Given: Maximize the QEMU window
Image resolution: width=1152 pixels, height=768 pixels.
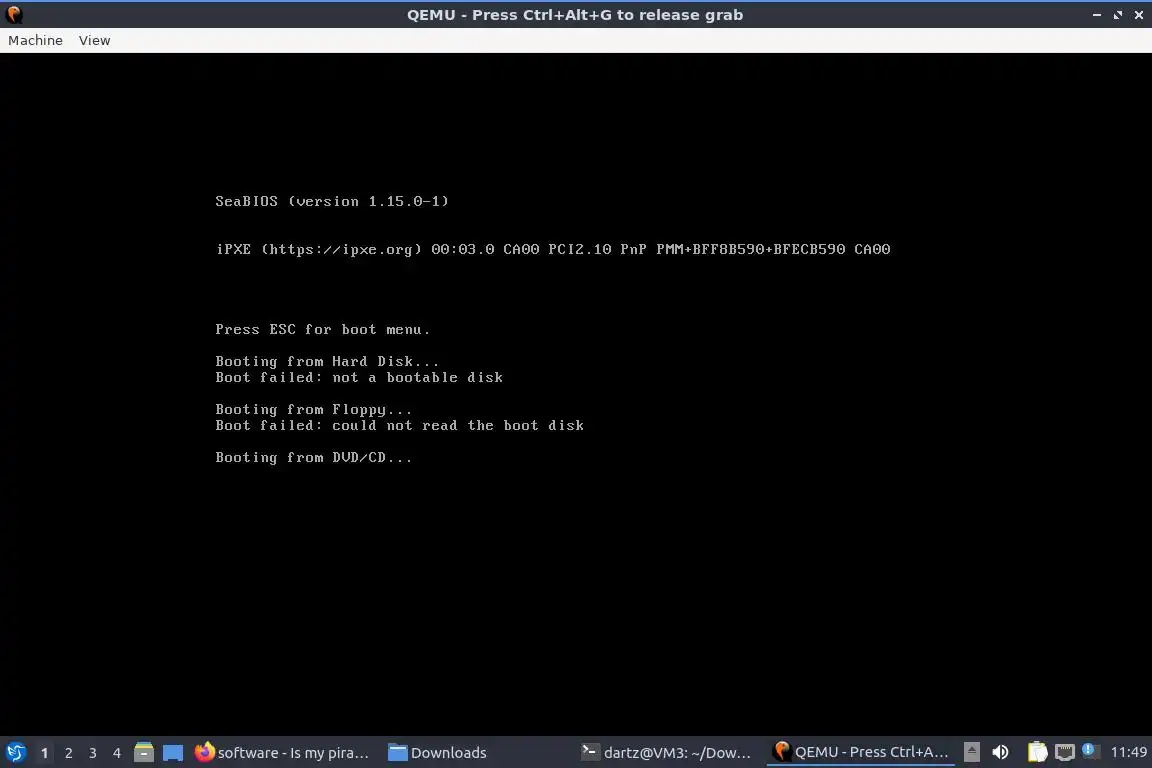Looking at the screenshot, I should pyautogui.click(x=1118, y=15).
